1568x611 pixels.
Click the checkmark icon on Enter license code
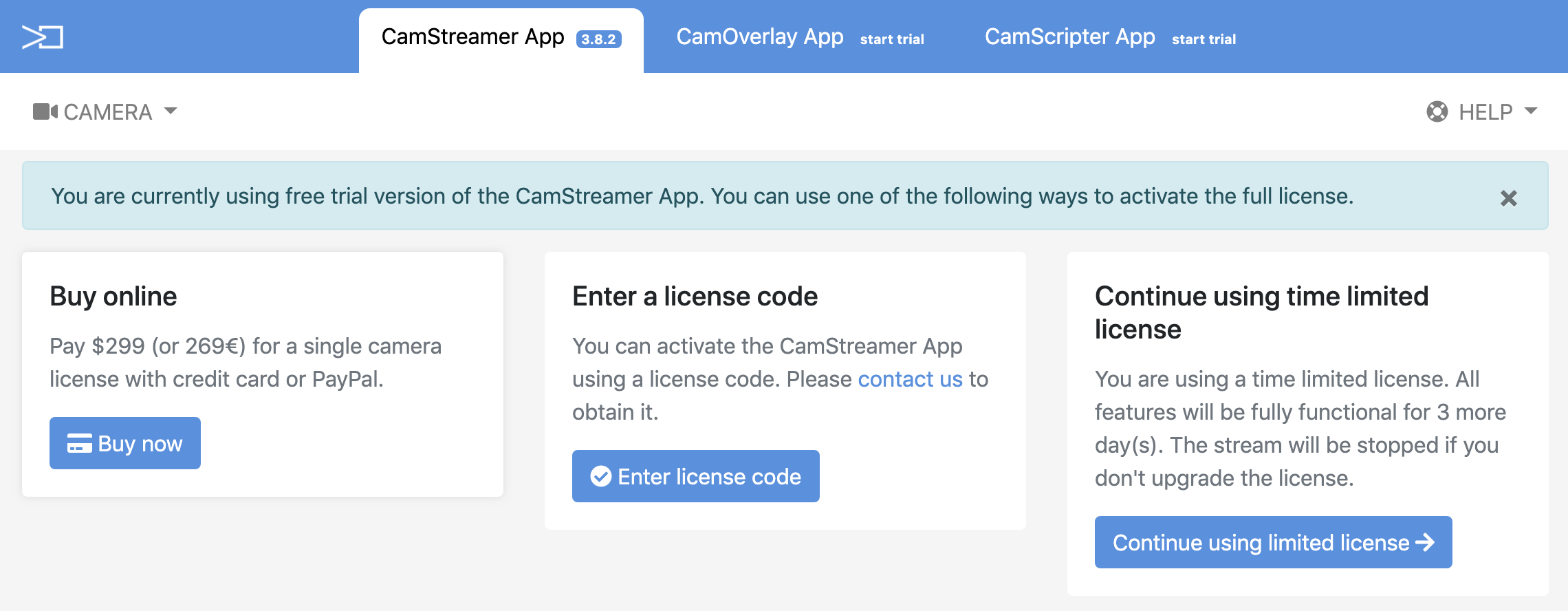tap(600, 476)
